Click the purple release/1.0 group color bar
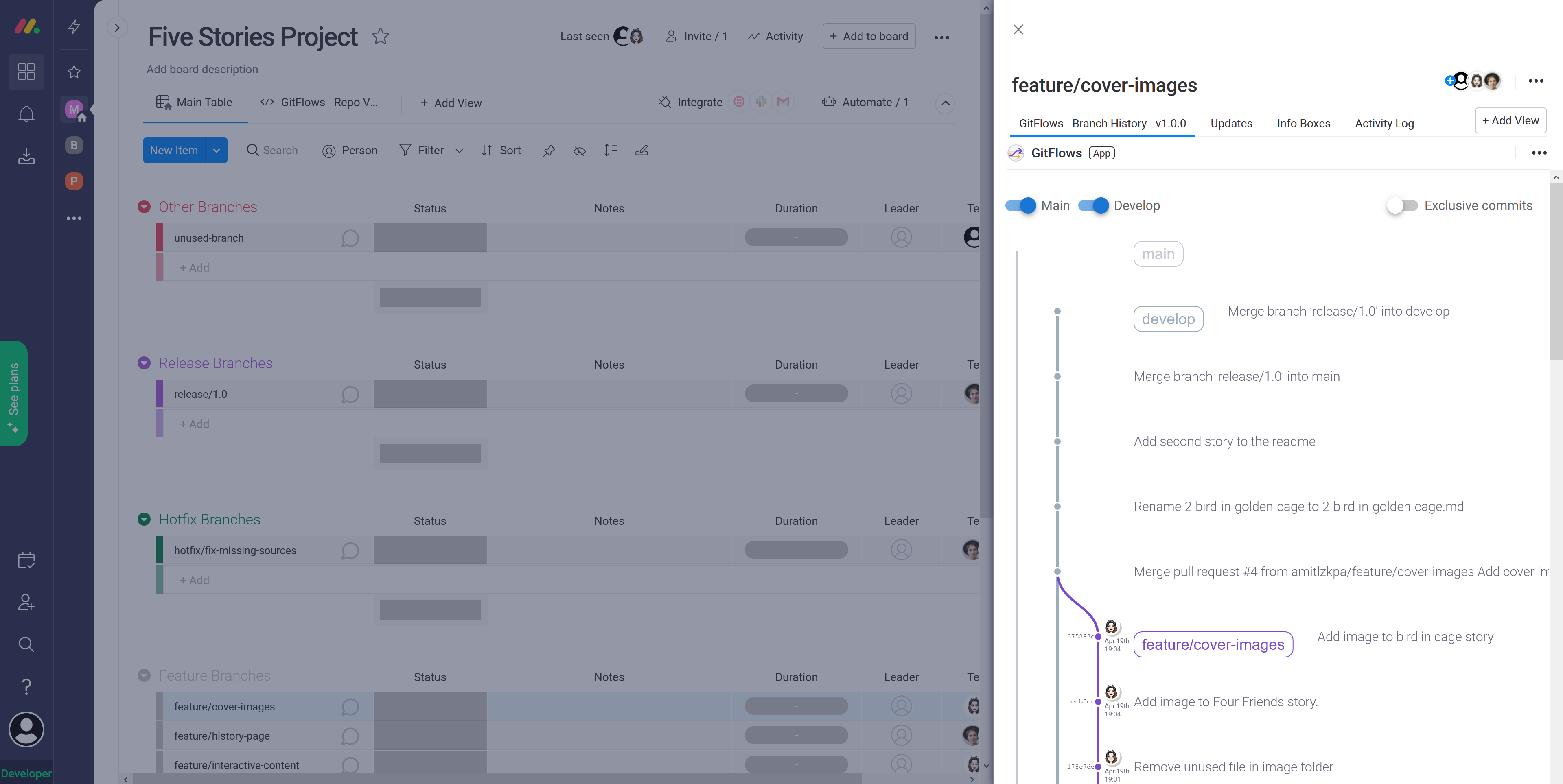The image size is (1563, 784). tap(160, 394)
